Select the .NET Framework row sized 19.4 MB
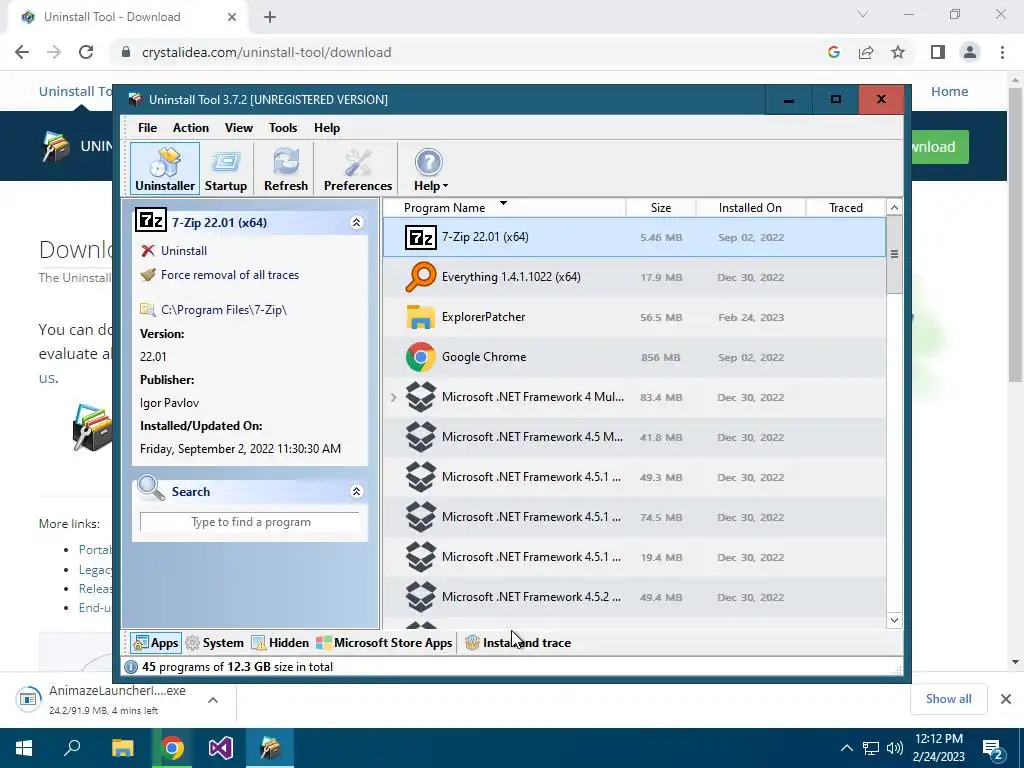Screen dimensions: 1024x768 point(634,557)
